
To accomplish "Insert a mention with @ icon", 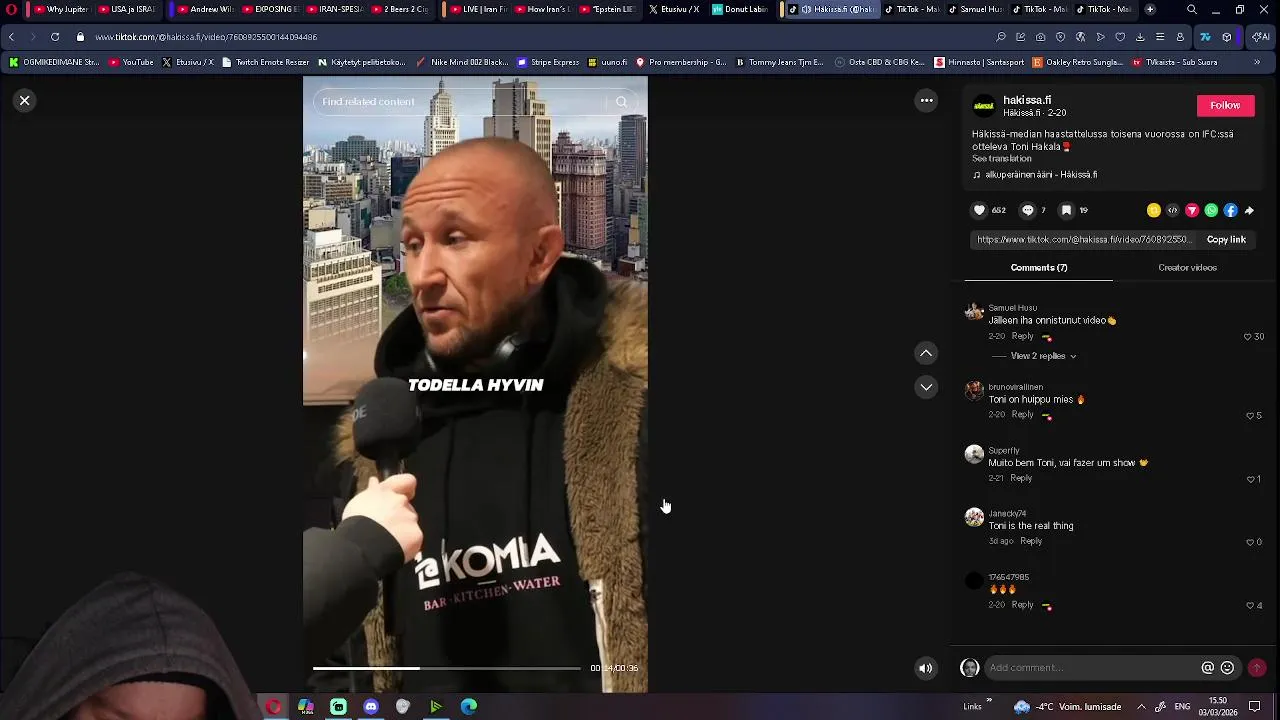I will tap(1208, 668).
